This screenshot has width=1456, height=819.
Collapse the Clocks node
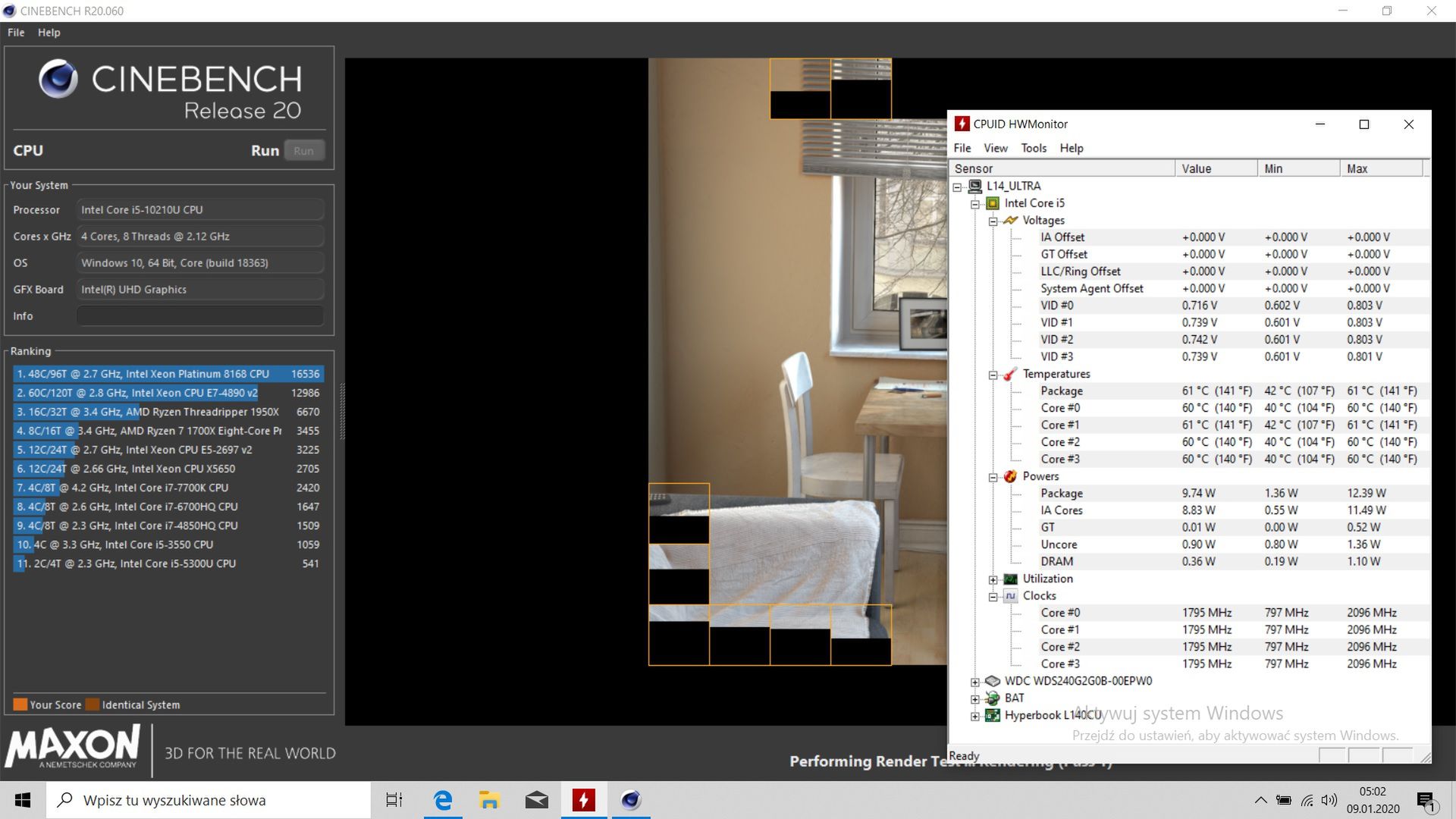tap(993, 597)
